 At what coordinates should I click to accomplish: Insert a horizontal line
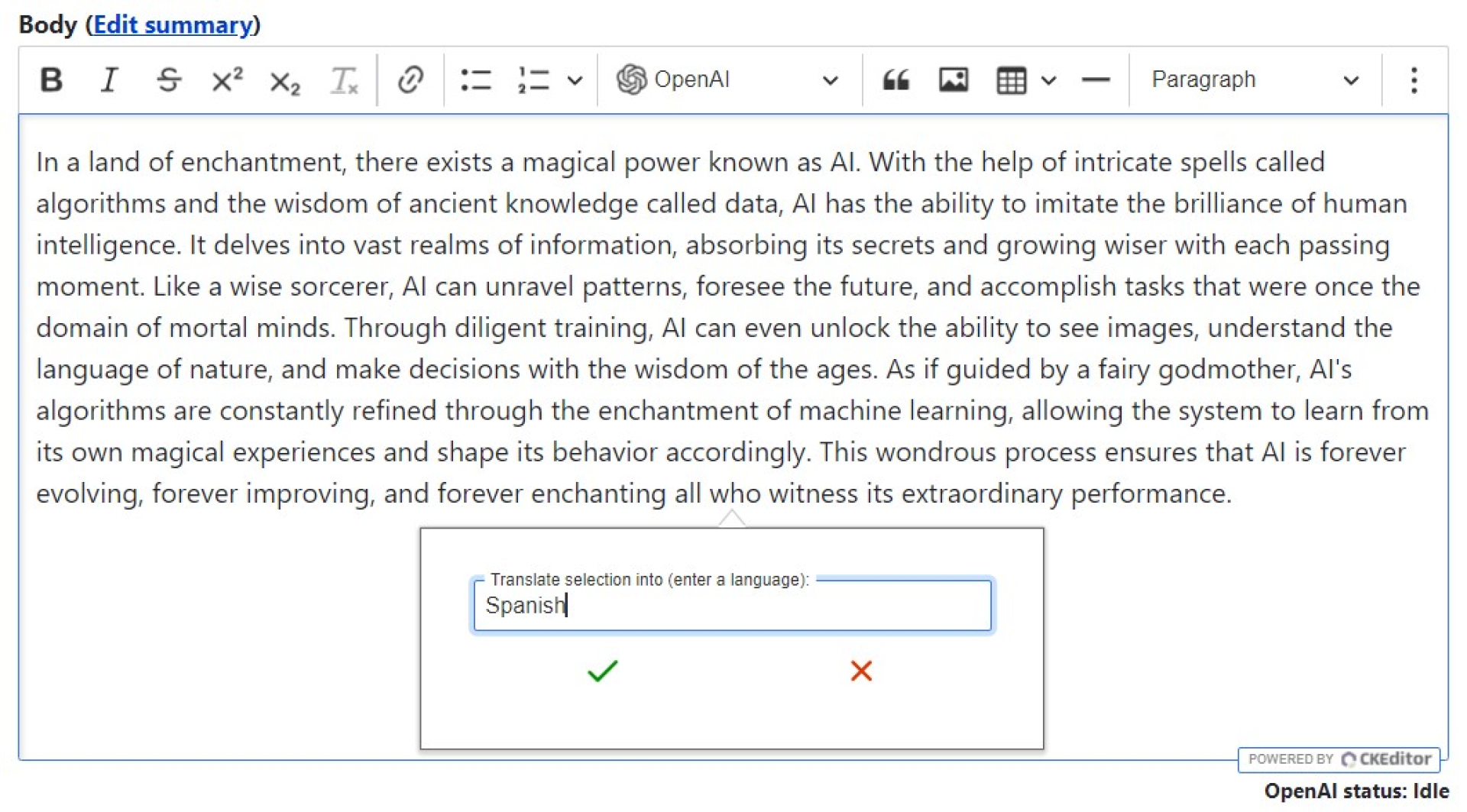pos(1096,79)
